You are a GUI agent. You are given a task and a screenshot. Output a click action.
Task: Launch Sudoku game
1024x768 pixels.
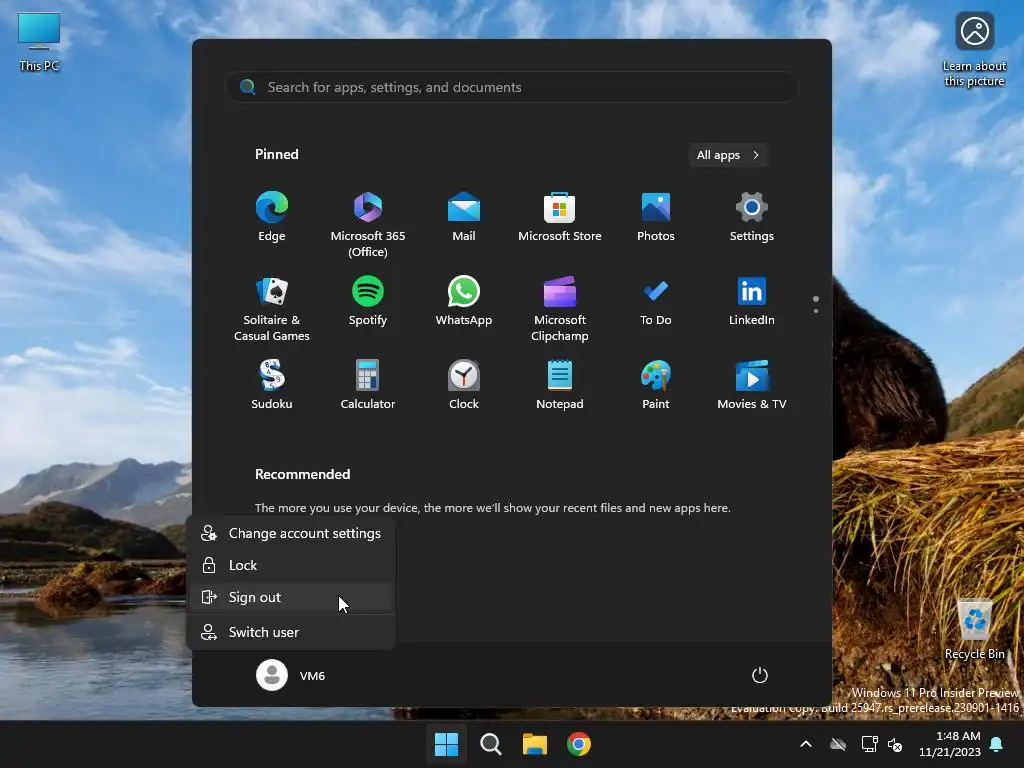coord(272,385)
